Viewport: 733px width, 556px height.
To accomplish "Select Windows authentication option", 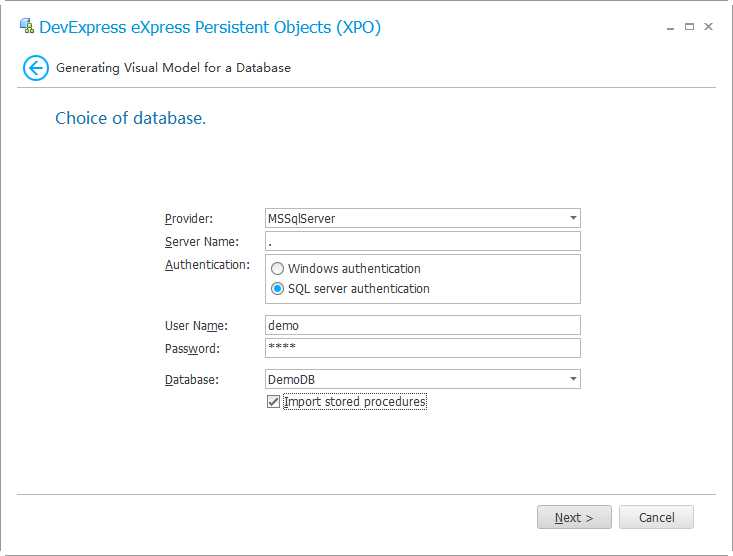I will click(x=278, y=269).
